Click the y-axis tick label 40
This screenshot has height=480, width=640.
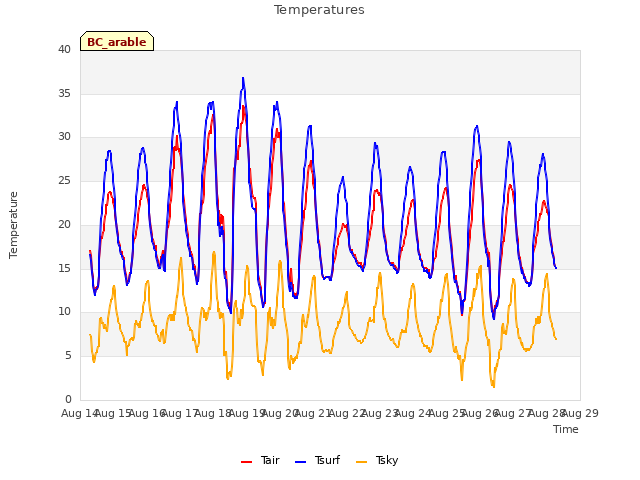(x=64, y=50)
